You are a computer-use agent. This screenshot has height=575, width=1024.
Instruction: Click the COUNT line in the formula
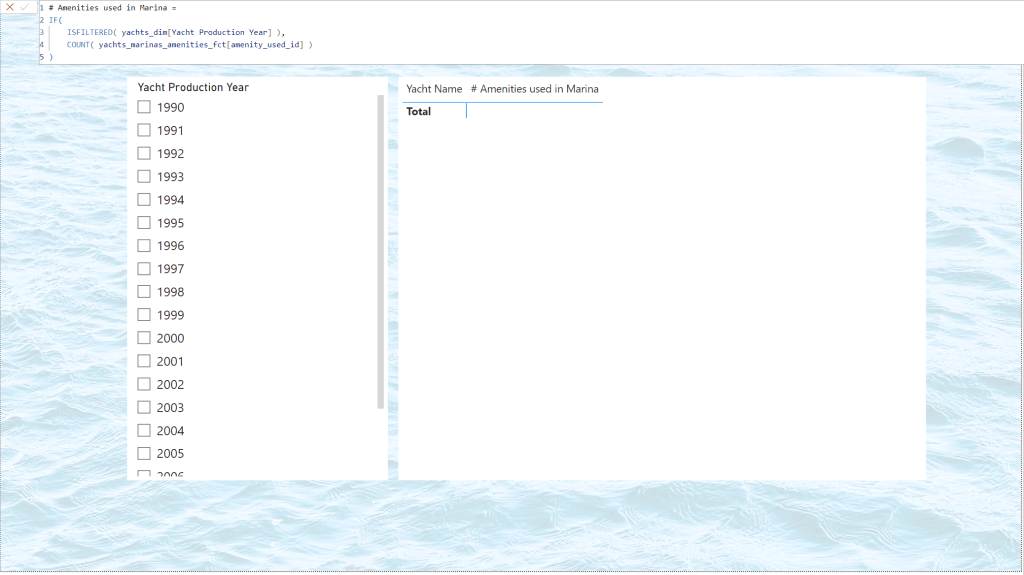pos(190,45)
